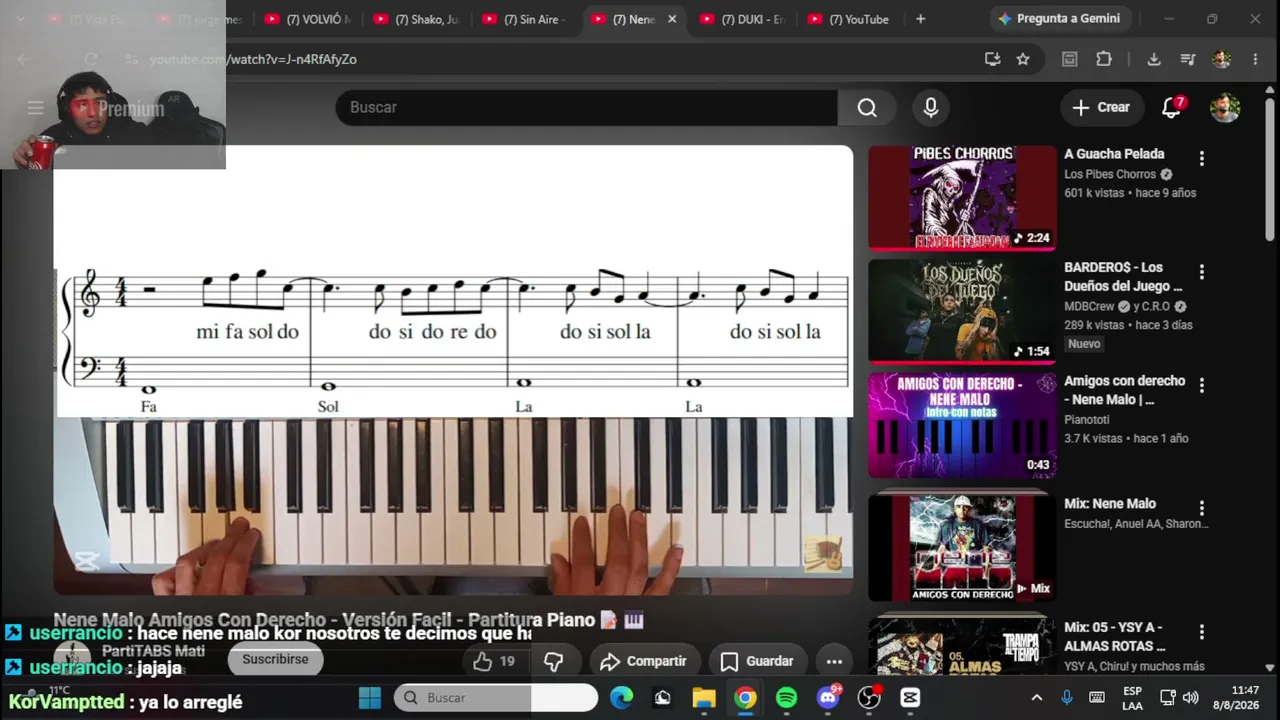
Task: Open more actions ellipsis below the video
Action: 834,661
